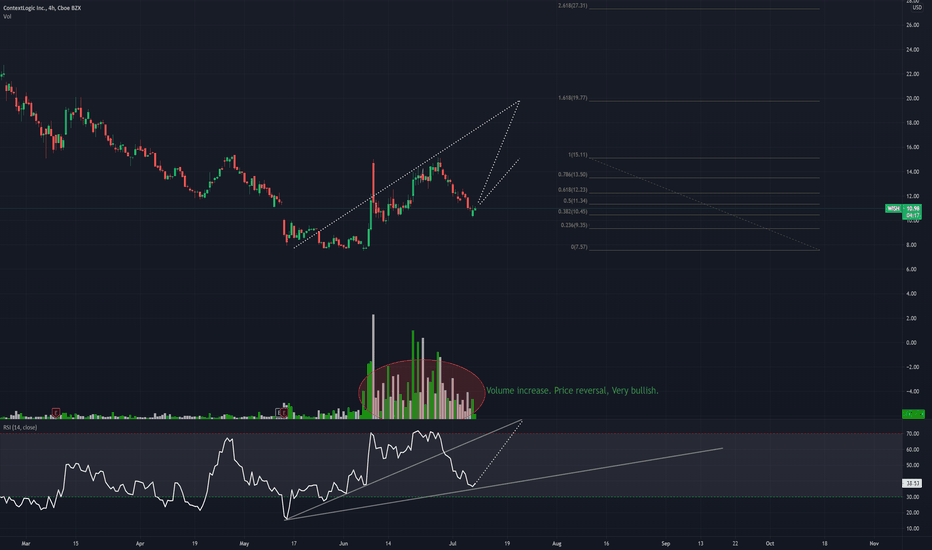
Task: Click the RSI value tag 38.53
Action: 912,483
